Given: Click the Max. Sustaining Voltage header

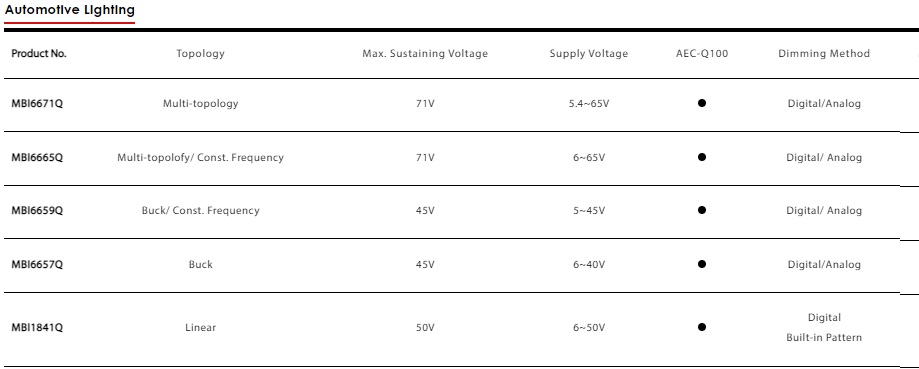Looking at the screenshot, I should [x=425, y=53].
